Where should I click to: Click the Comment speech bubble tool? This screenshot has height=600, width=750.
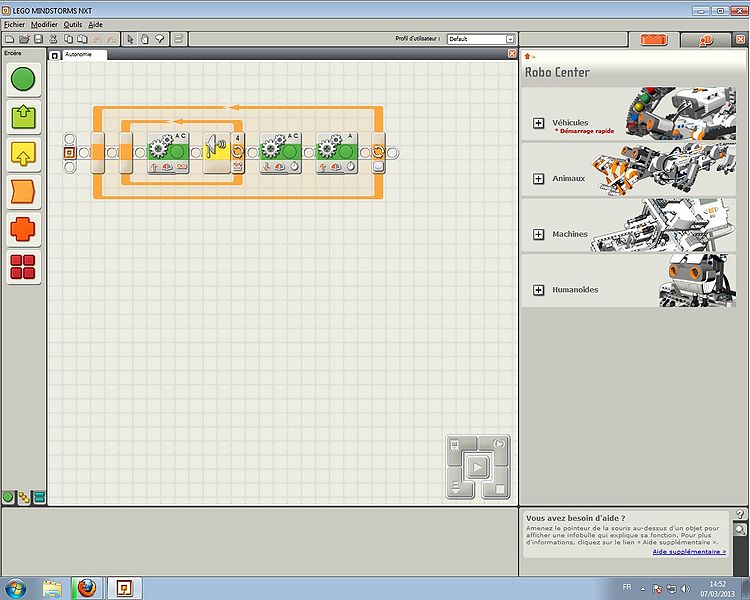point(158,39)
